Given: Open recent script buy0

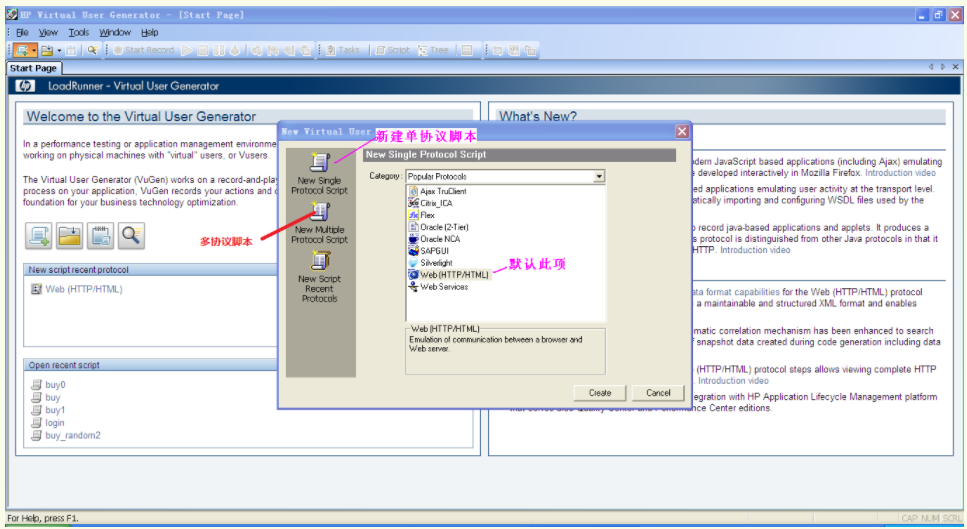Looking at the screenshot, I should click(x=55, y=385).
